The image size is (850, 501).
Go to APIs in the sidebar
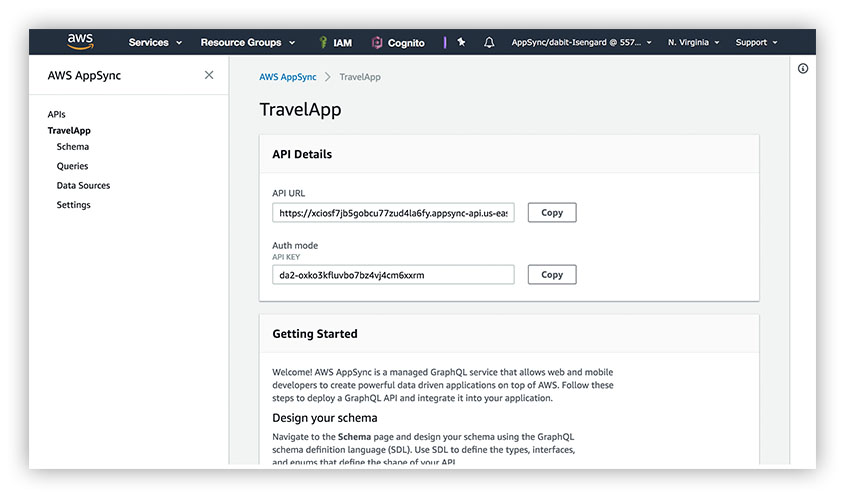56,114
